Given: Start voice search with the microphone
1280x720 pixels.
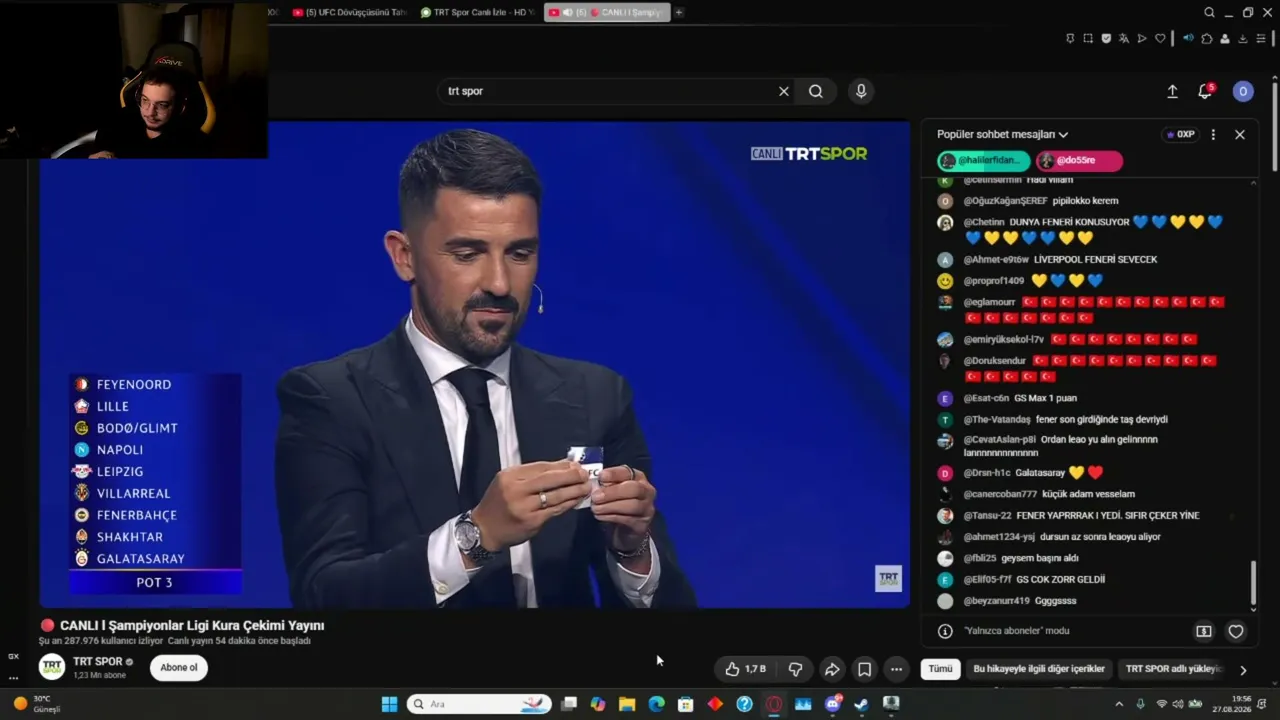Looking at the screenshot, I should point(861,91).
